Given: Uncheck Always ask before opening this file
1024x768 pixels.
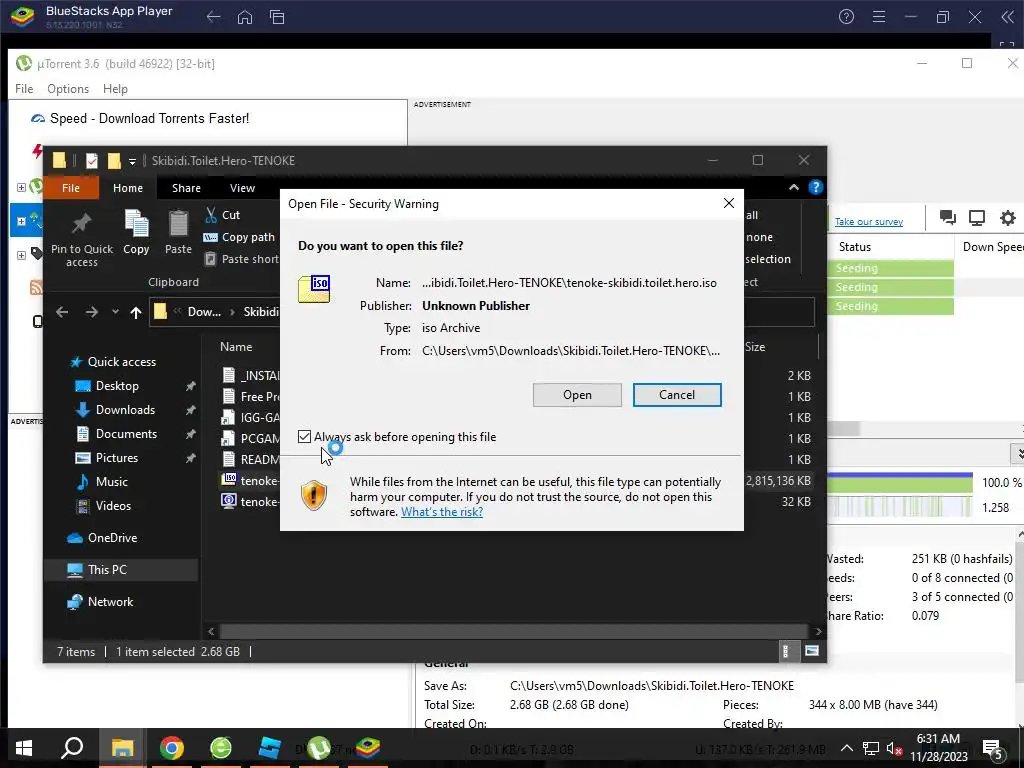Looking at the screenshot, I should point(304,437).
